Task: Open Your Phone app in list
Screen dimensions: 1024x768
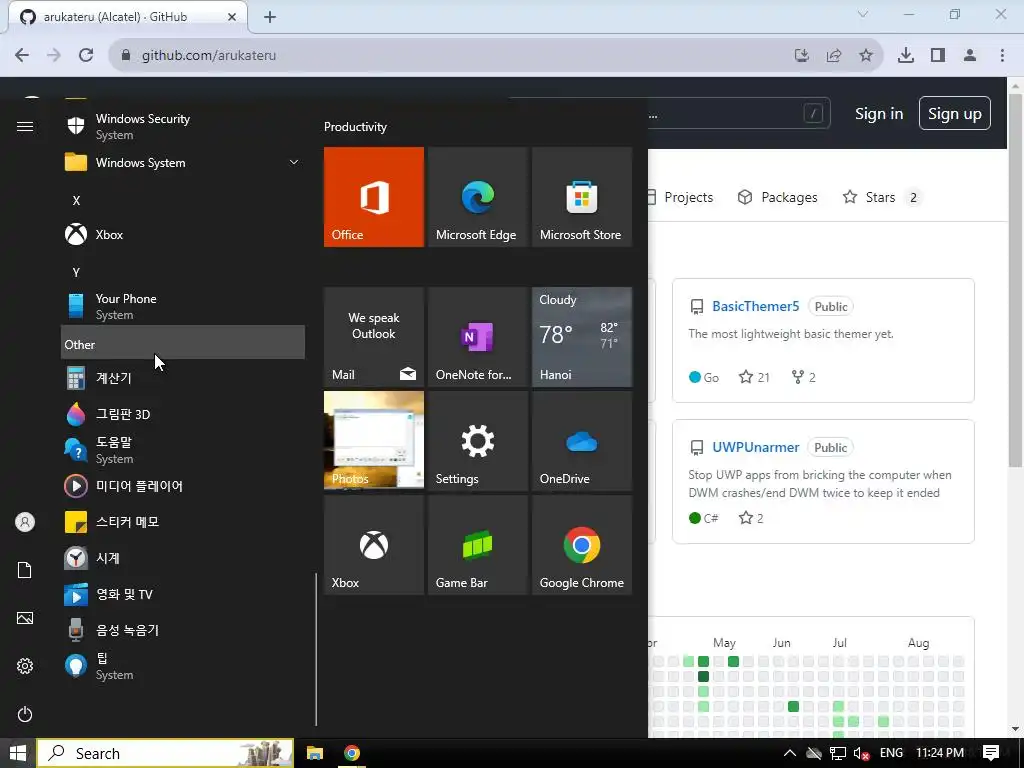Action: tap(183, 306)
